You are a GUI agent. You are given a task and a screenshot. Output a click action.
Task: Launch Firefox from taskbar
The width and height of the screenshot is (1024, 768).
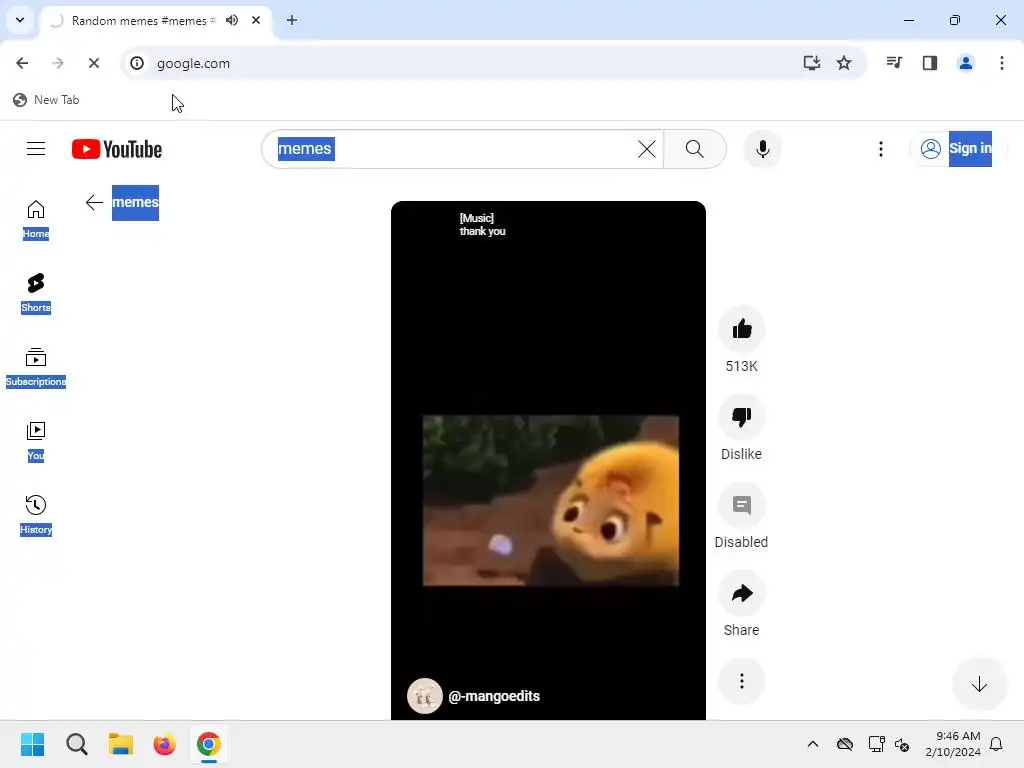click(x=165, y=744)
